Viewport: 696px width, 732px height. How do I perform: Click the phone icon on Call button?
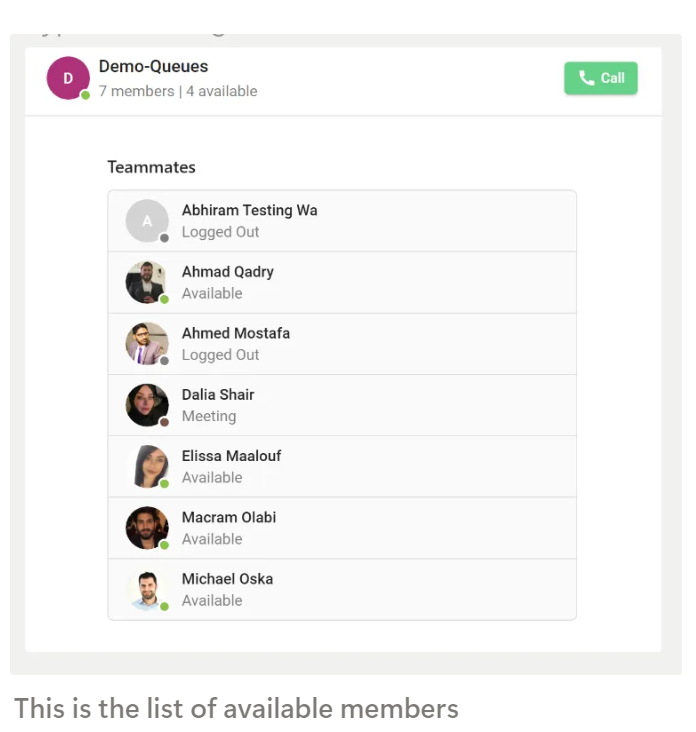tap(586, 77)
